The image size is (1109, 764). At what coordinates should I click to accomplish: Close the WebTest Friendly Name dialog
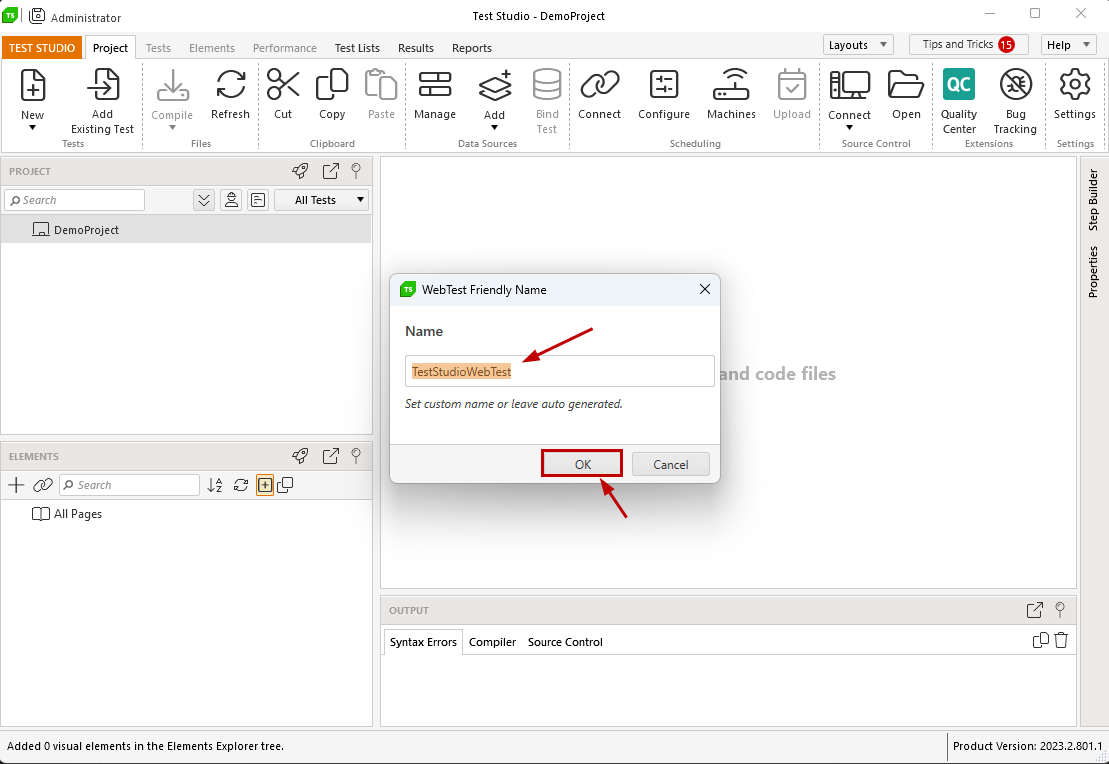[x=704, y=289]
